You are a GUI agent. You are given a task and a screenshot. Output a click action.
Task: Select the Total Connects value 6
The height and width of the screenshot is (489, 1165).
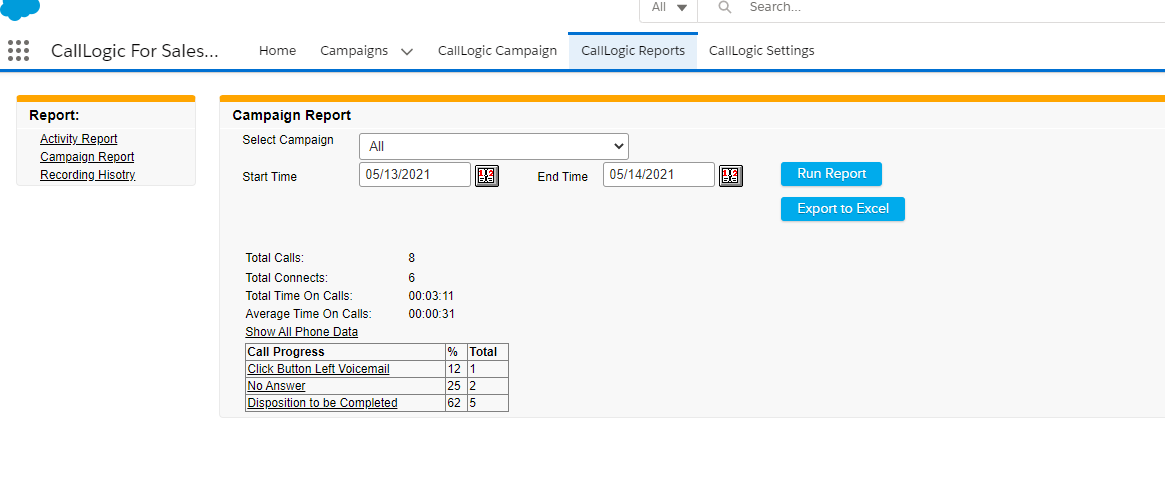[412, 278]
